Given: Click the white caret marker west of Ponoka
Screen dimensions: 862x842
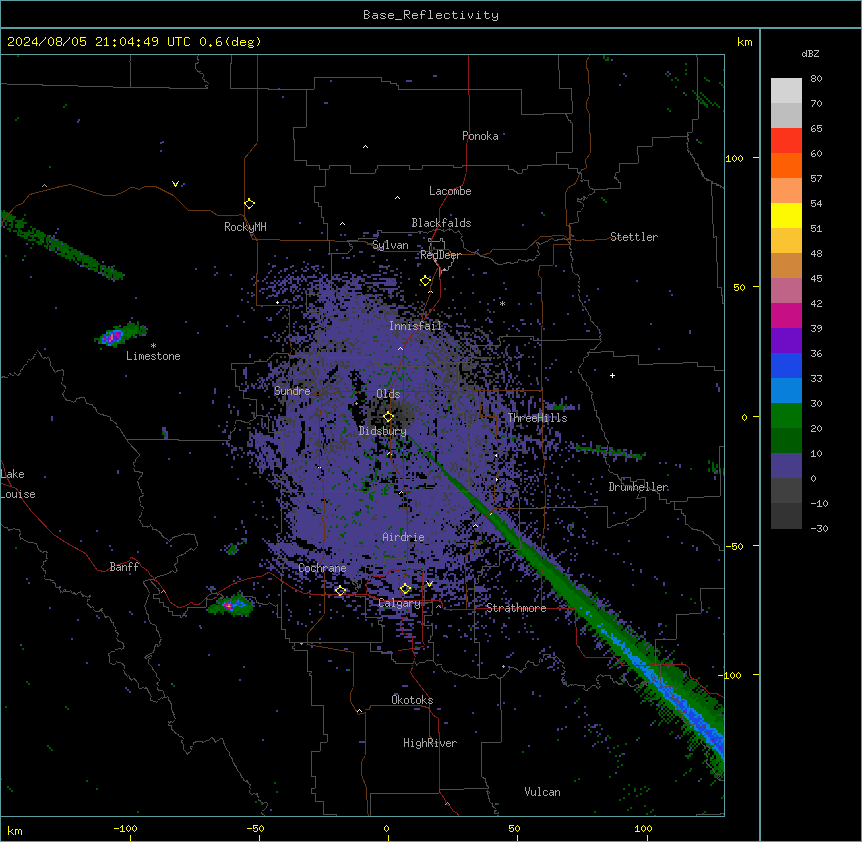Looking at the screenshot, I should [x=365, y=147].
